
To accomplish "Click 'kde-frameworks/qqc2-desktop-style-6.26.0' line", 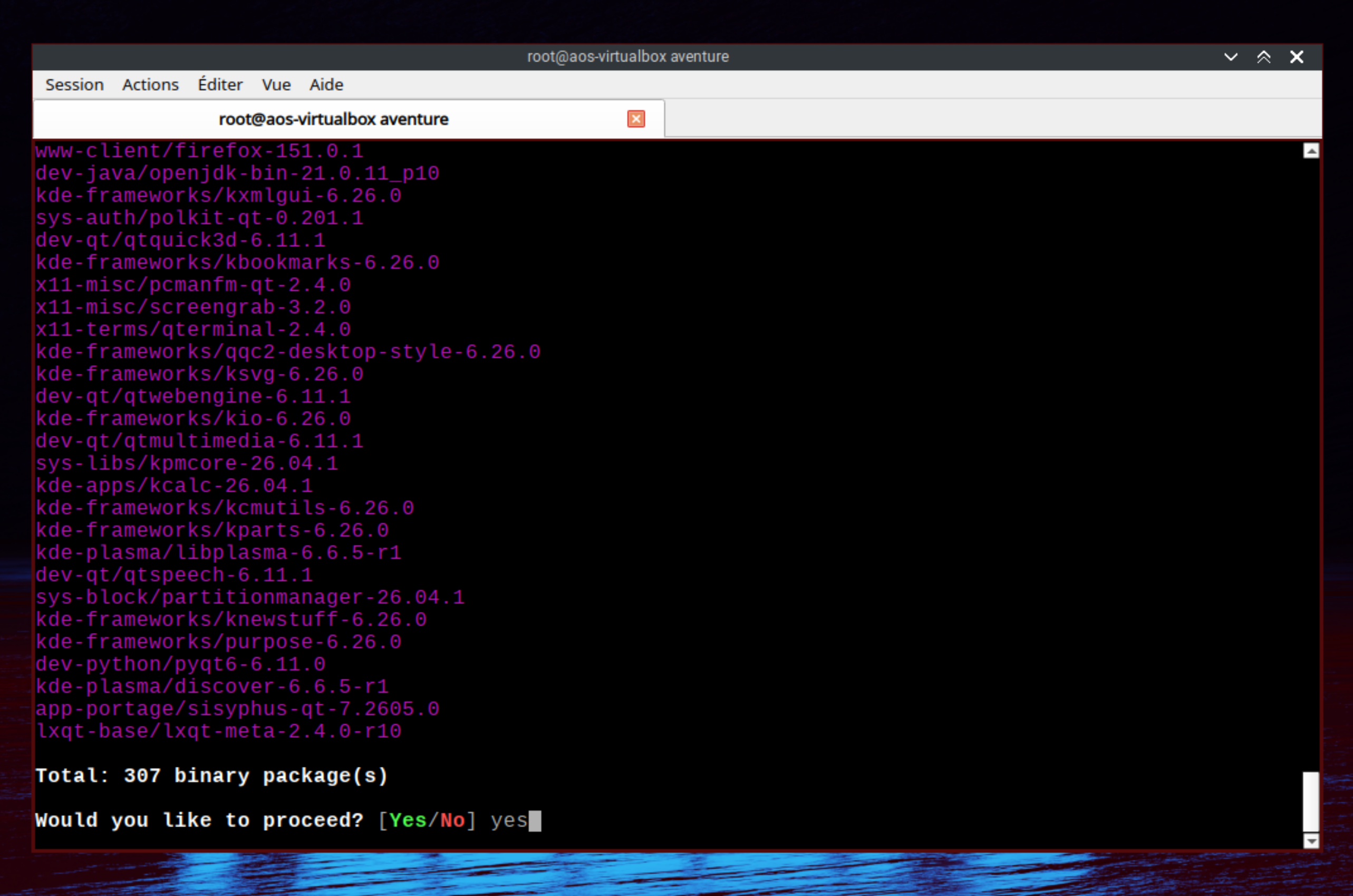I will [287, 352].
